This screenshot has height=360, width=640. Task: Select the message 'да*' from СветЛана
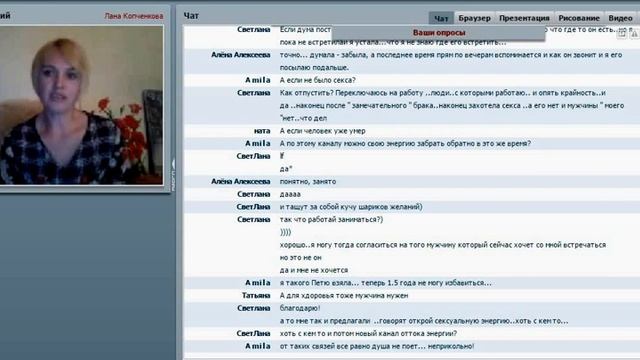pyautogui.click(x=286, y=169)
